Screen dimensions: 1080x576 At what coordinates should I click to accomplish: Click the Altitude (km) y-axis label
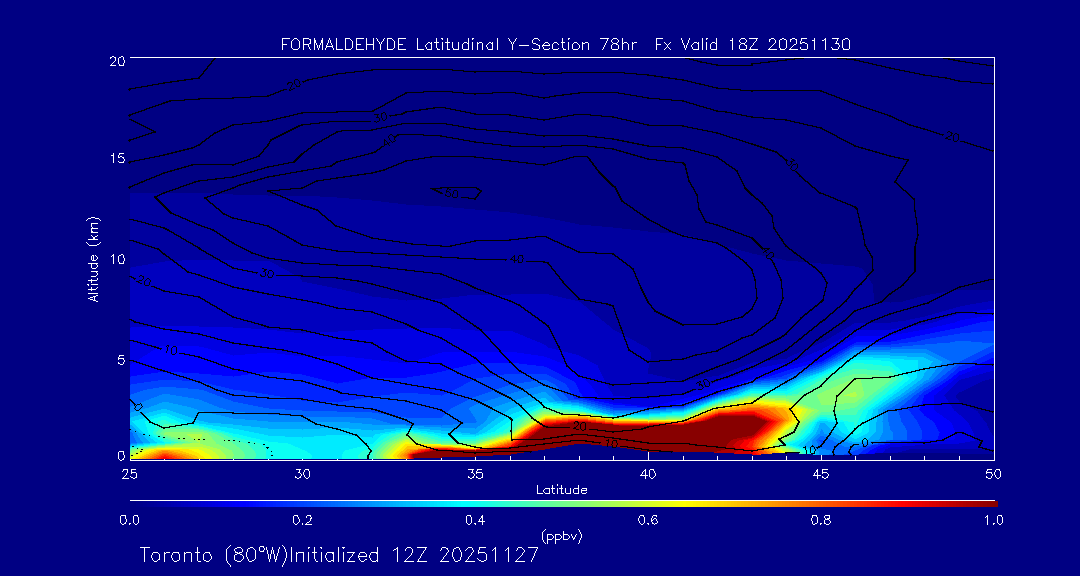tap(94, 259)
